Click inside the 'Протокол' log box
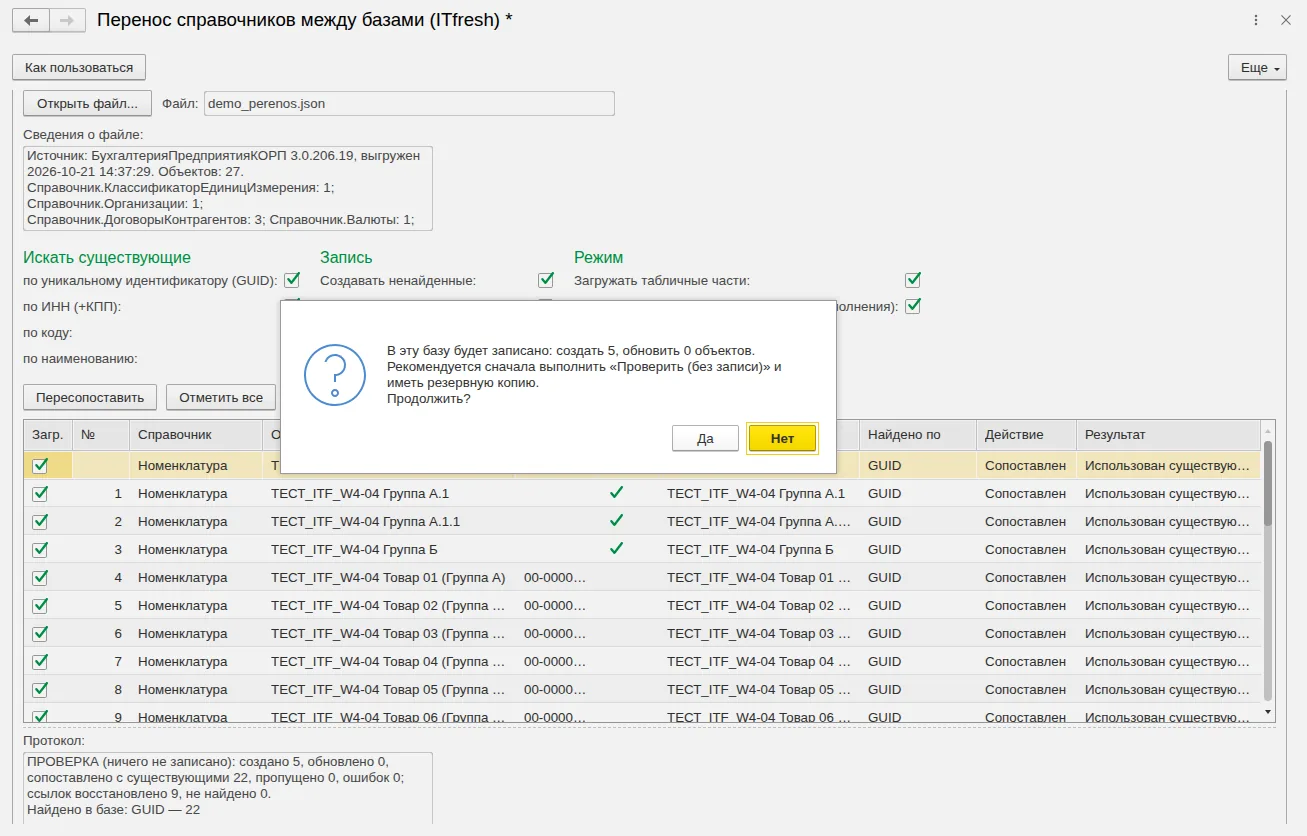Image resolution: width=1307 pixels, height=836 pixels. (228, 788)
